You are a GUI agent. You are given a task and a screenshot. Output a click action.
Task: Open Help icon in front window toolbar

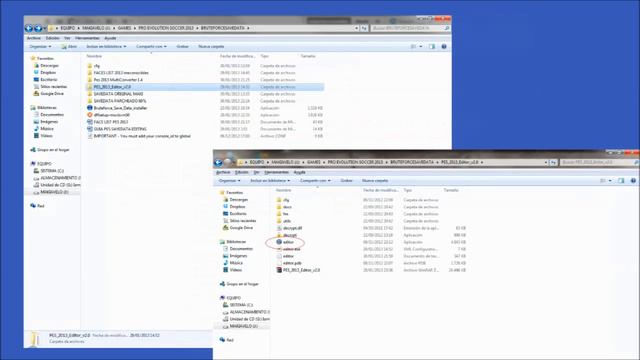(633, 180)
